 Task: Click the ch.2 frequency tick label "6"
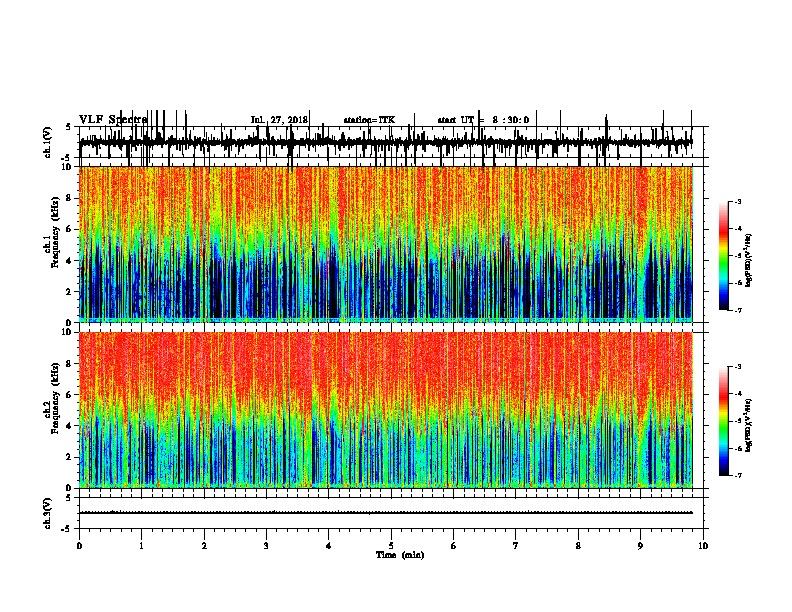pos(70,395)
